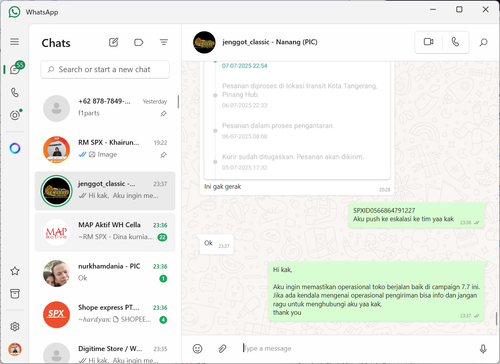
Task: Open chat with +62 878-7849 f1parts
Action: click(105, 108)
